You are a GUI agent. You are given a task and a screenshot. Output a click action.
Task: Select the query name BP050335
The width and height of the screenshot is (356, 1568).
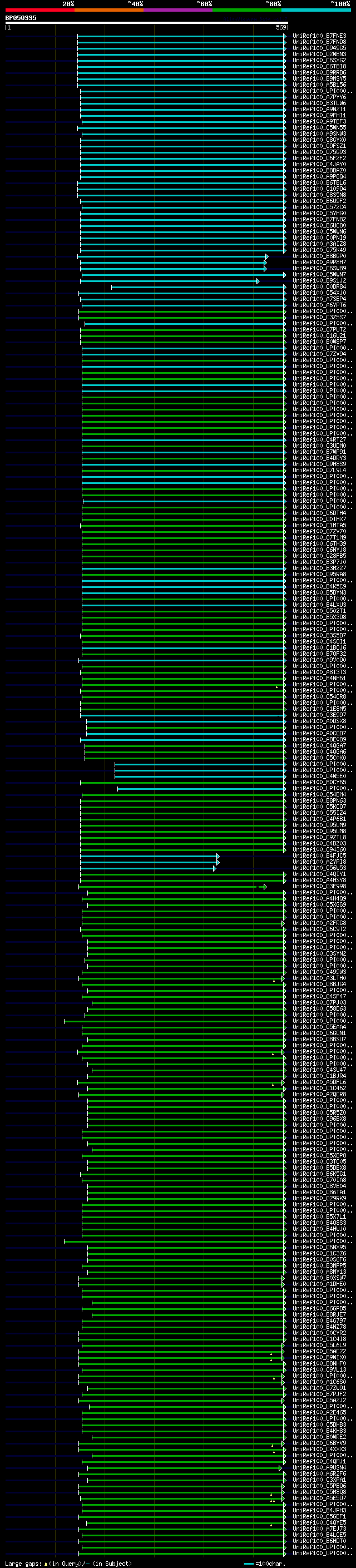(x=21, y=18)
